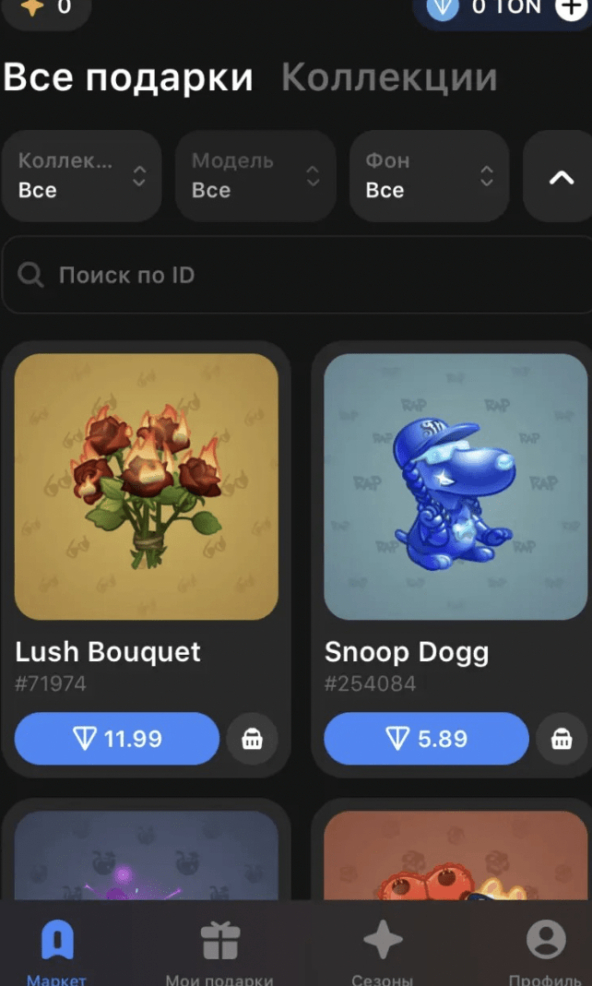Open the Lush Bouquet gift image
Screen dimensions: 592x986
[147, 487]
